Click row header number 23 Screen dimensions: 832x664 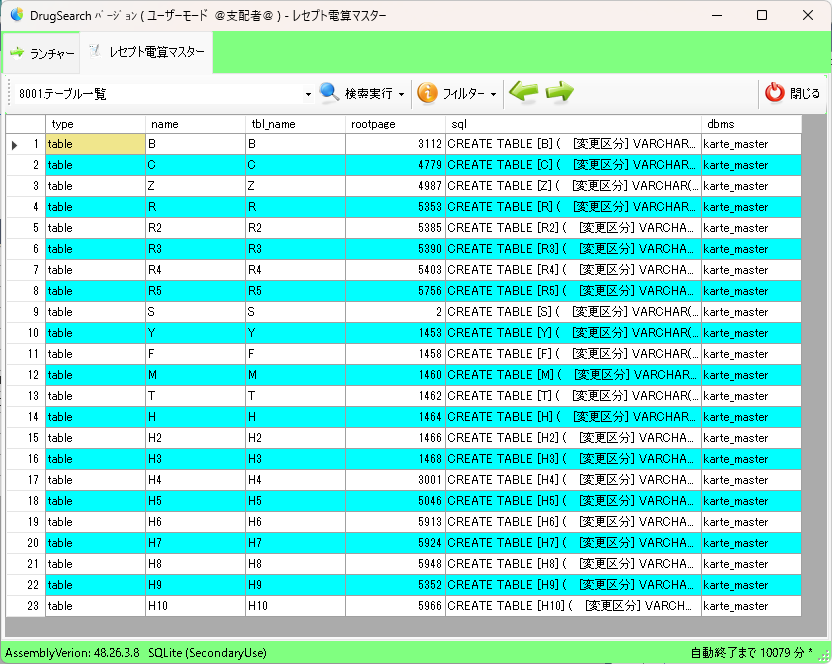pos(25,606)
